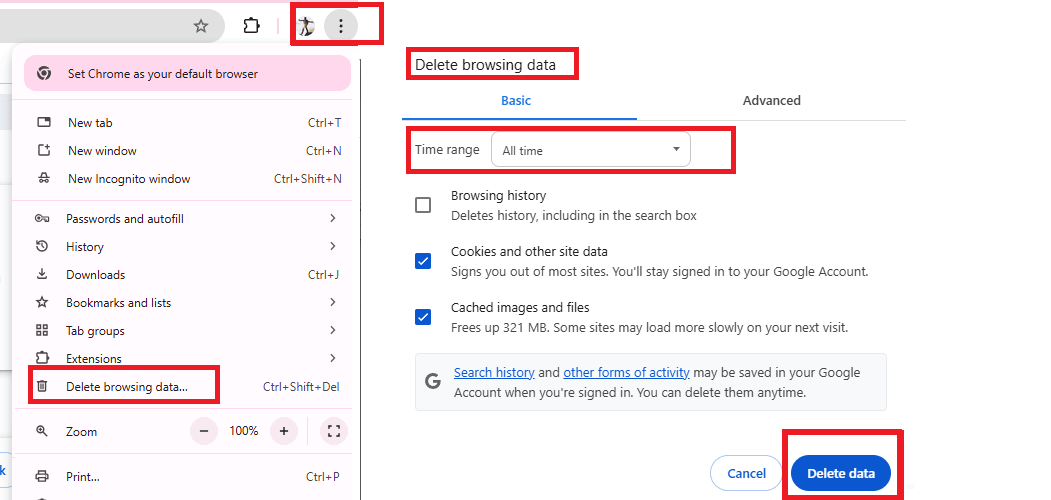Increase zoom with the plus button
The width and height of the screenshot is (1051, 500).
(284, 431)
